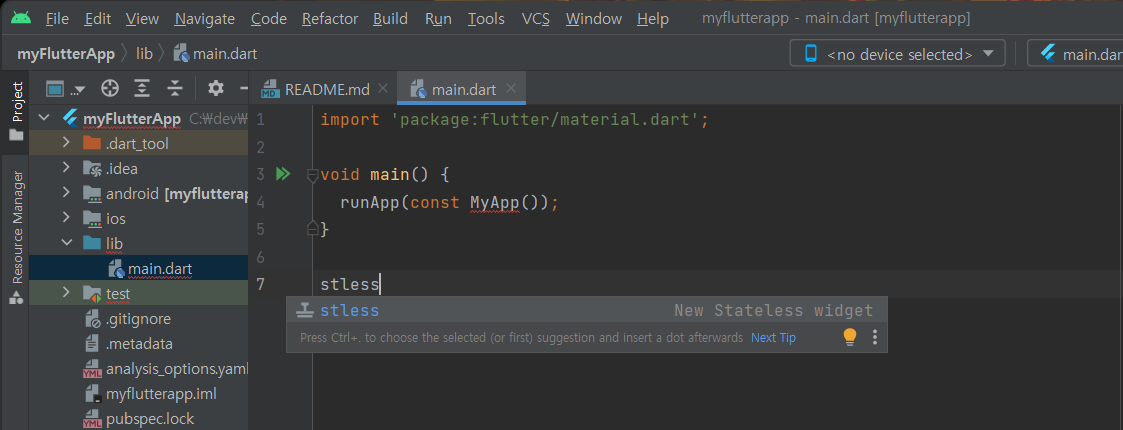
Task: Click lib breadcrumb in navigation bar
Action: coord(144,54)
